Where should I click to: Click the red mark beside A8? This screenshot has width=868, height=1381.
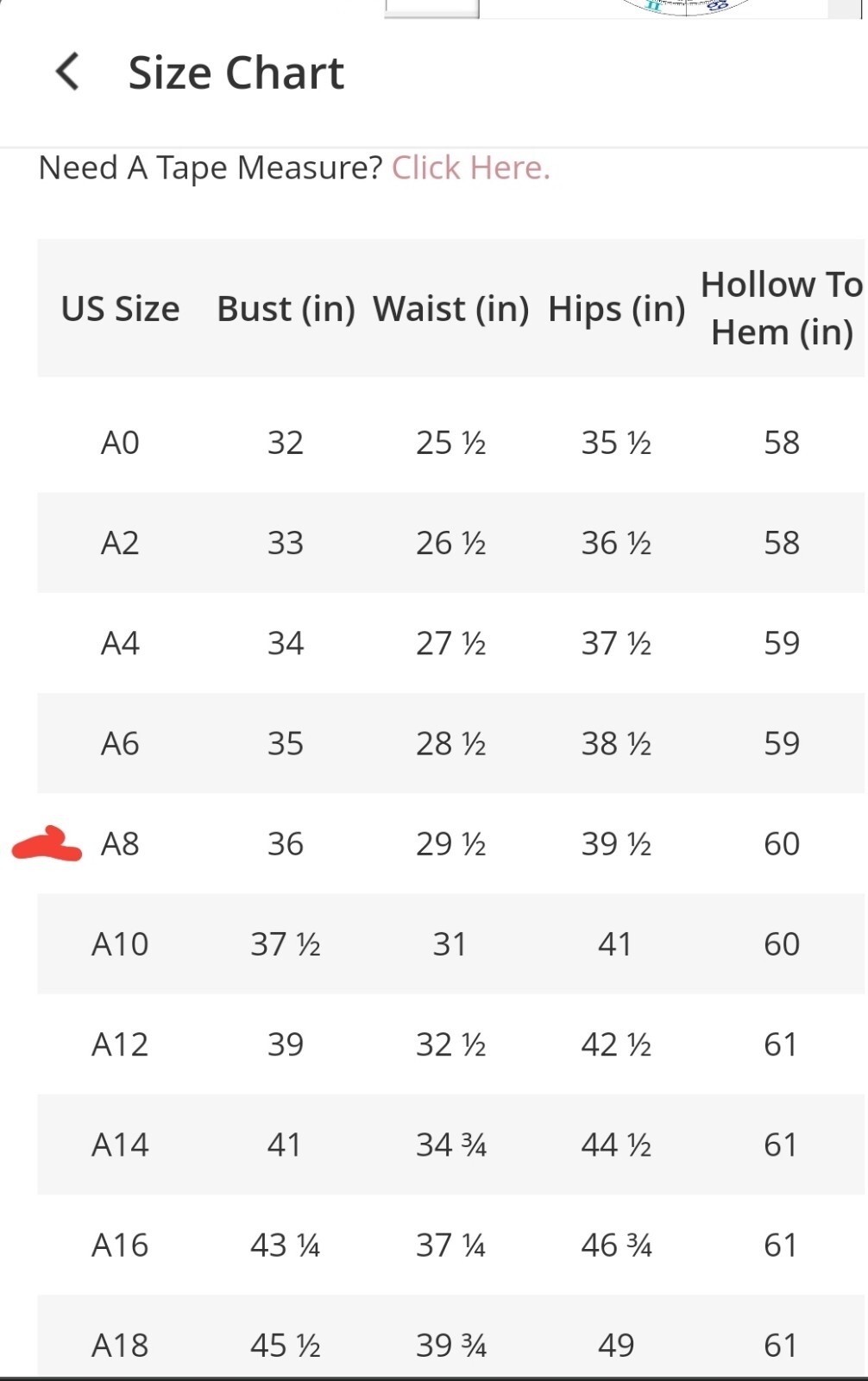(x=47, y=845)
